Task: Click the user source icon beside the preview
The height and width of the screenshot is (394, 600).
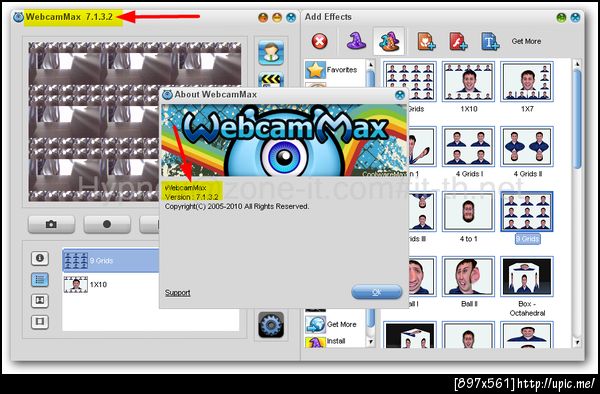Action: click(271, 52)
